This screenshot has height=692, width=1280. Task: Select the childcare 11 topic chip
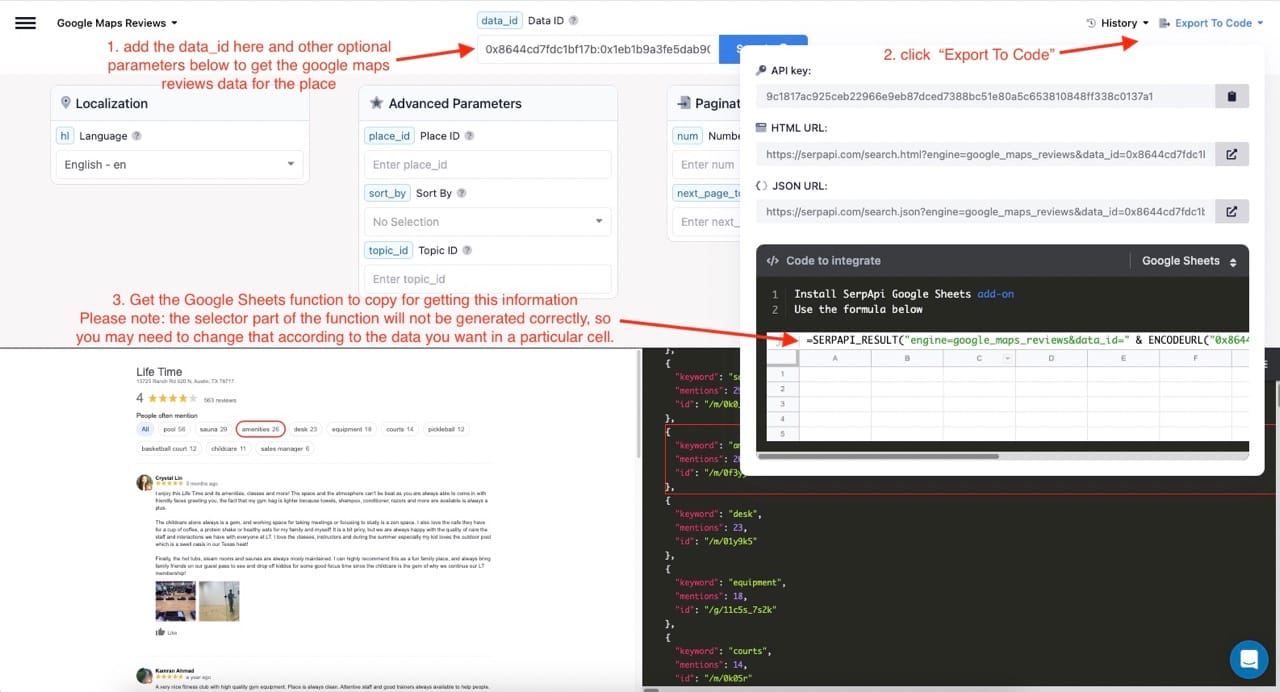[x=228, y=449]
